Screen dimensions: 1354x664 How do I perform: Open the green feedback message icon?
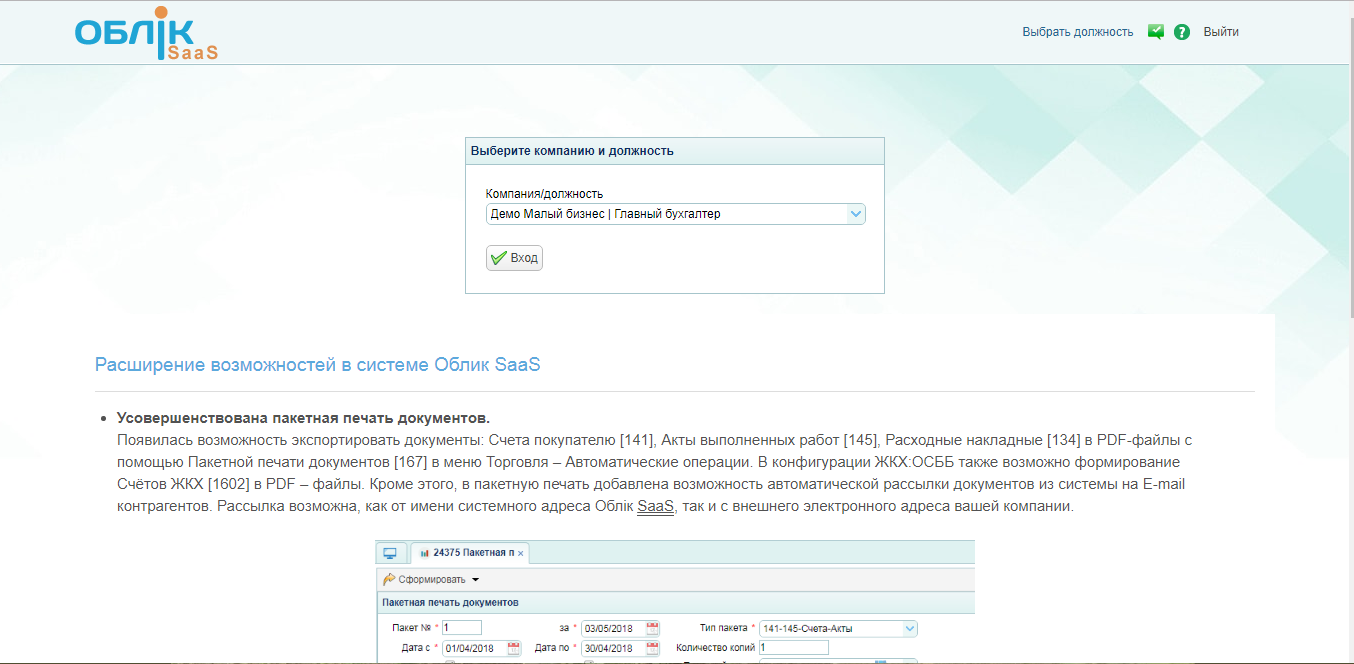point(1156,32)
